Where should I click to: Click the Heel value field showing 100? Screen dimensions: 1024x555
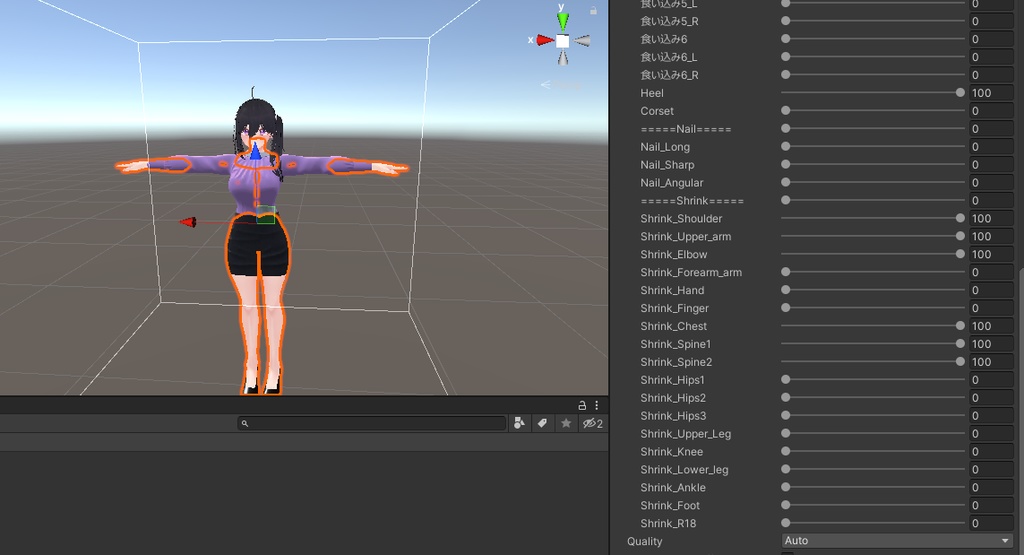[x=991, y=93]
